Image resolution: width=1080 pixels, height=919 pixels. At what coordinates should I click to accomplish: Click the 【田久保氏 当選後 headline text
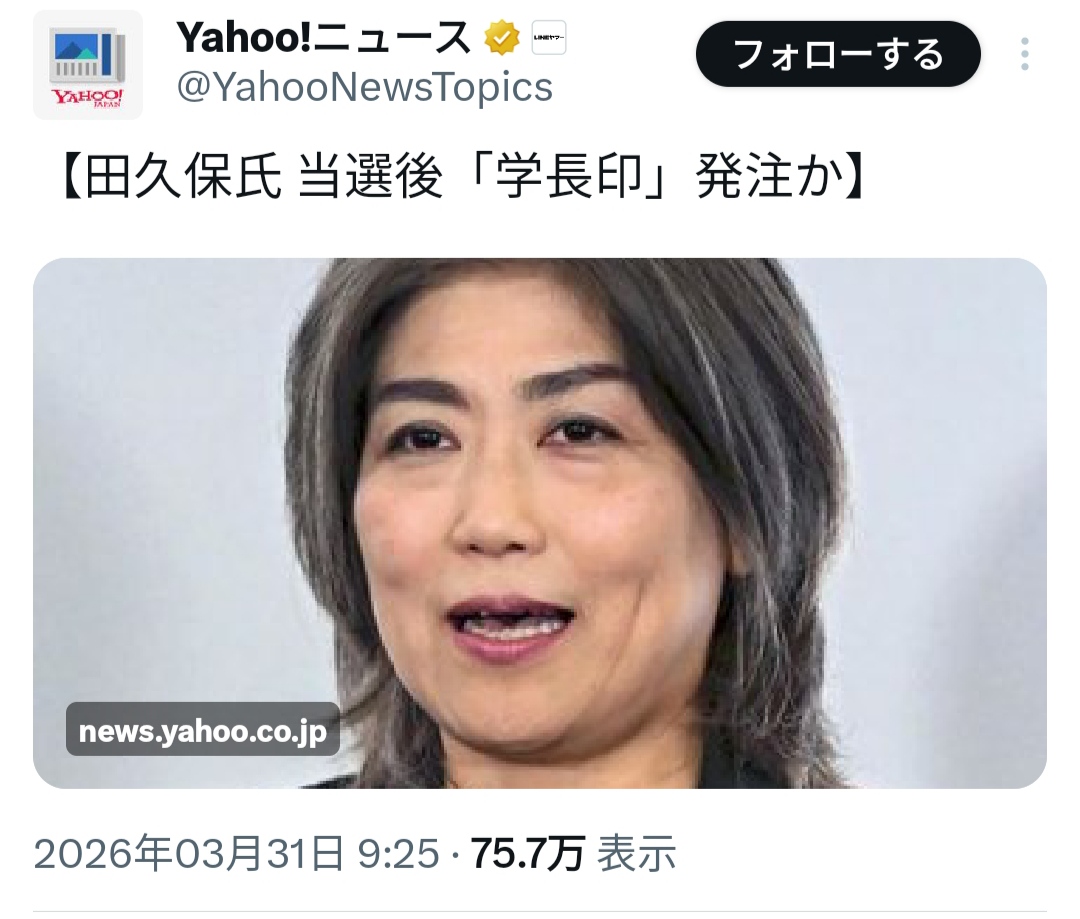tap(248, 178)
